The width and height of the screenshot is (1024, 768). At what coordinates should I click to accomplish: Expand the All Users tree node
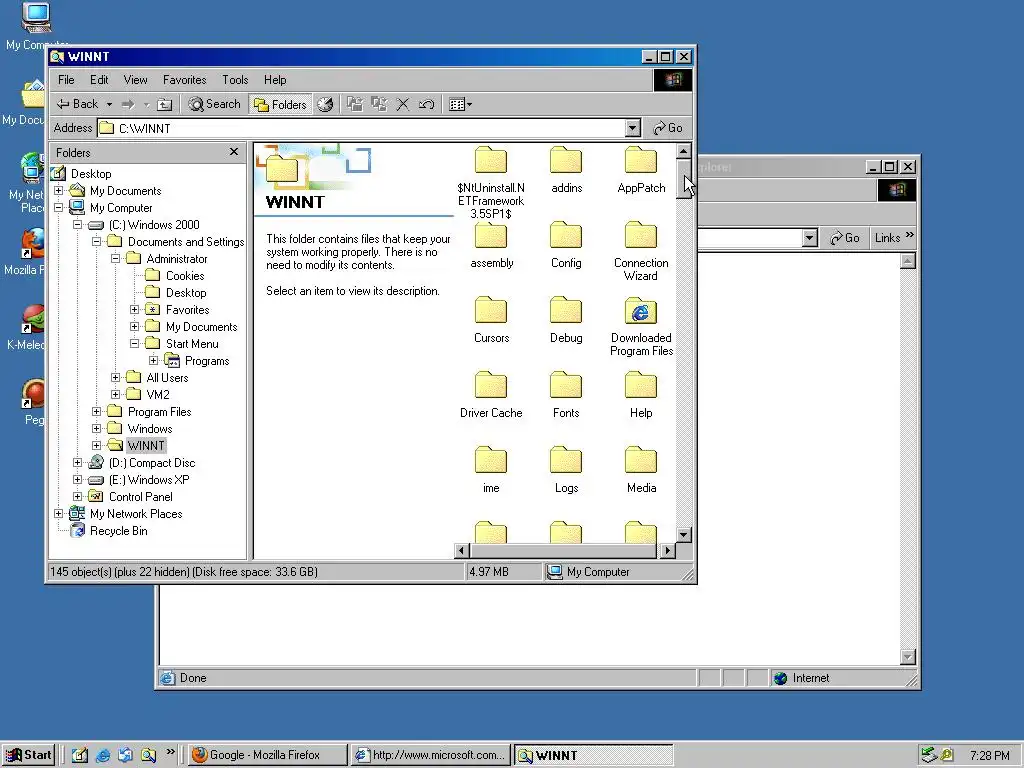click(x=115, y=377)
